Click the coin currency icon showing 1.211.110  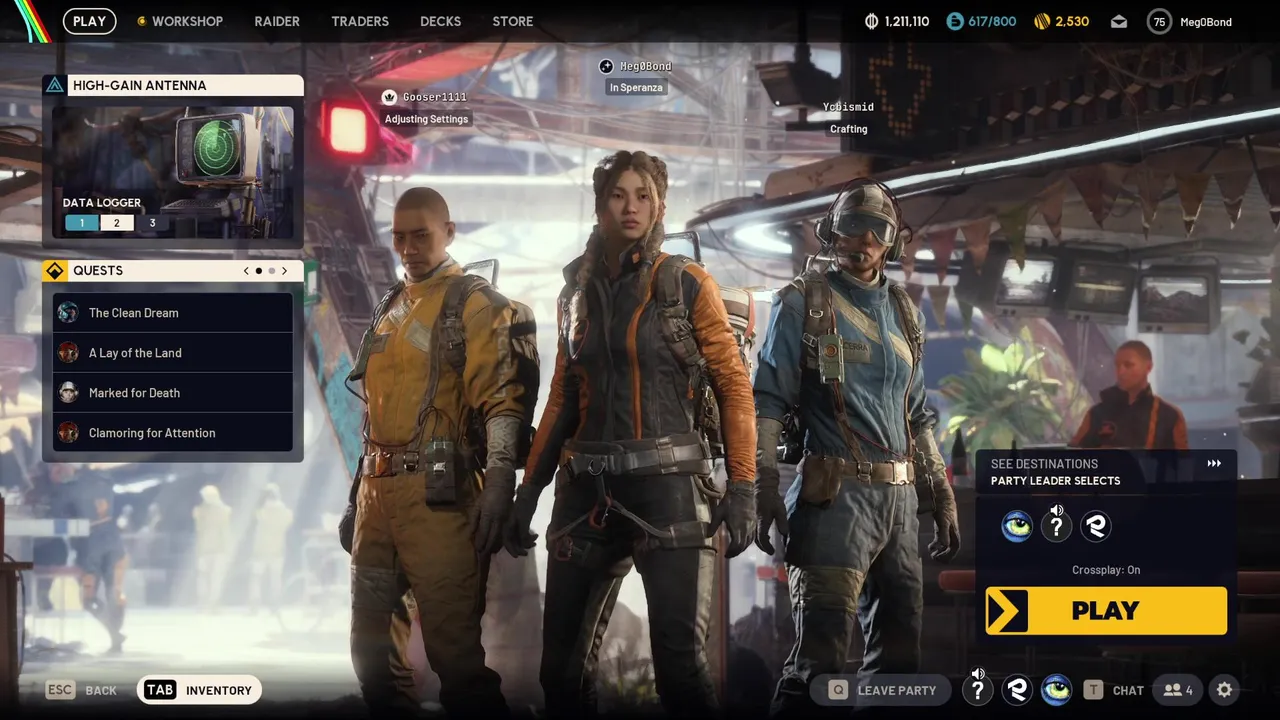click(871, 21)
